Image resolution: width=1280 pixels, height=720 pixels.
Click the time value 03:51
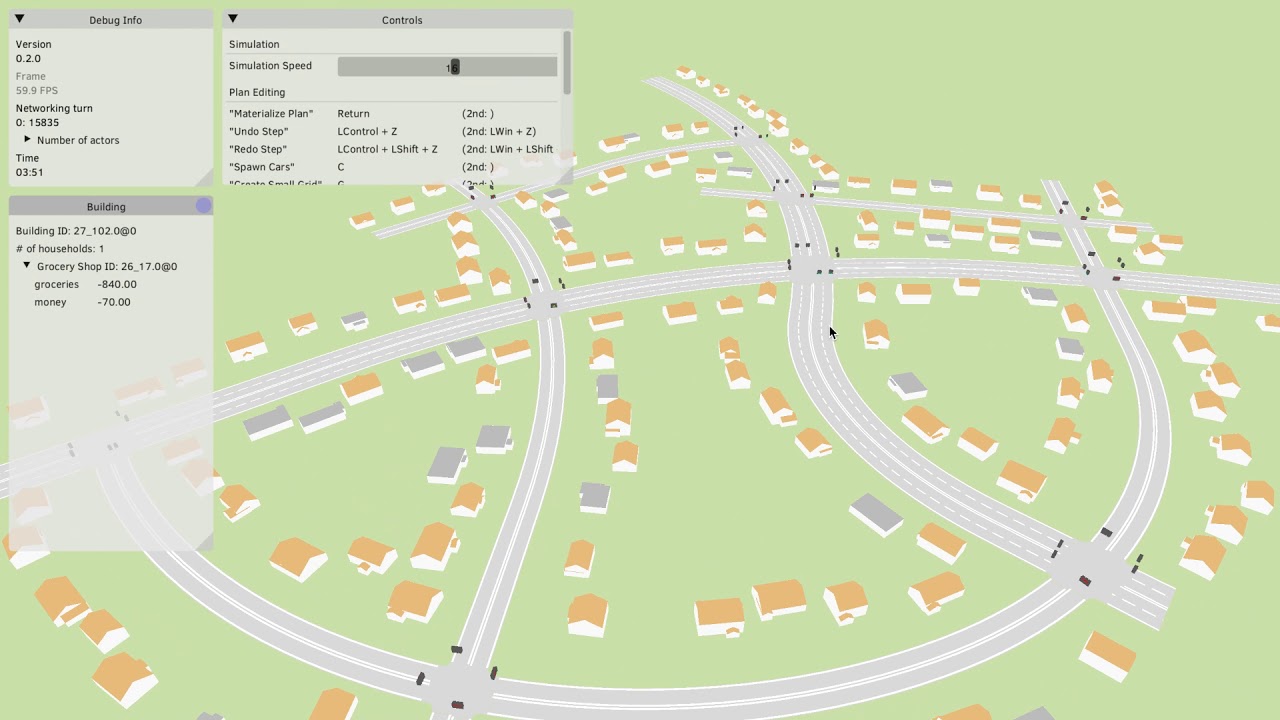point(30,173)
